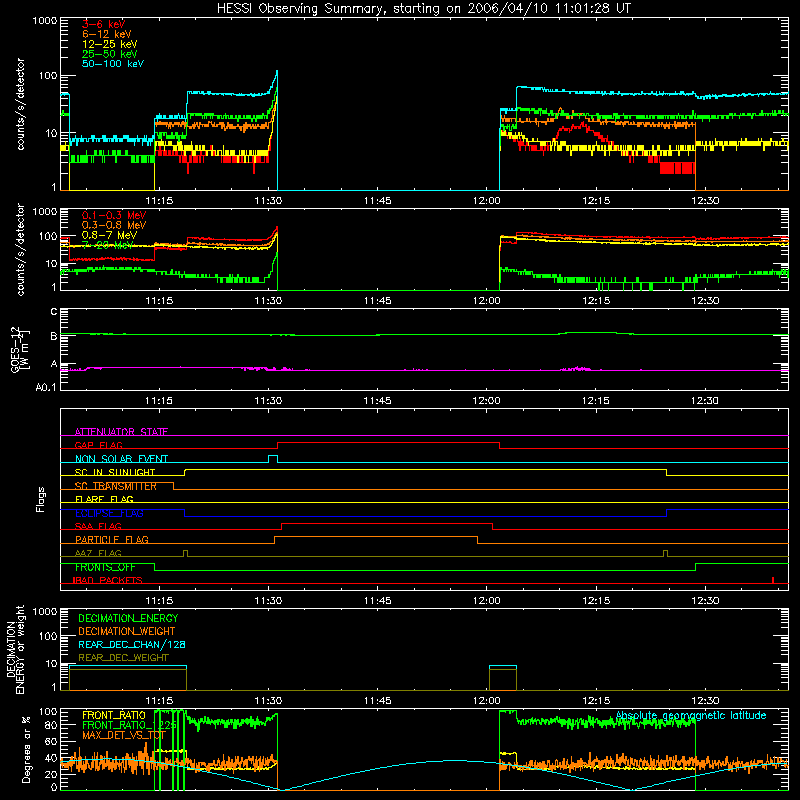The image size is (800, 800).
Task: Click the 0.3-0.8 MeV legend entry
Action: 114,225
